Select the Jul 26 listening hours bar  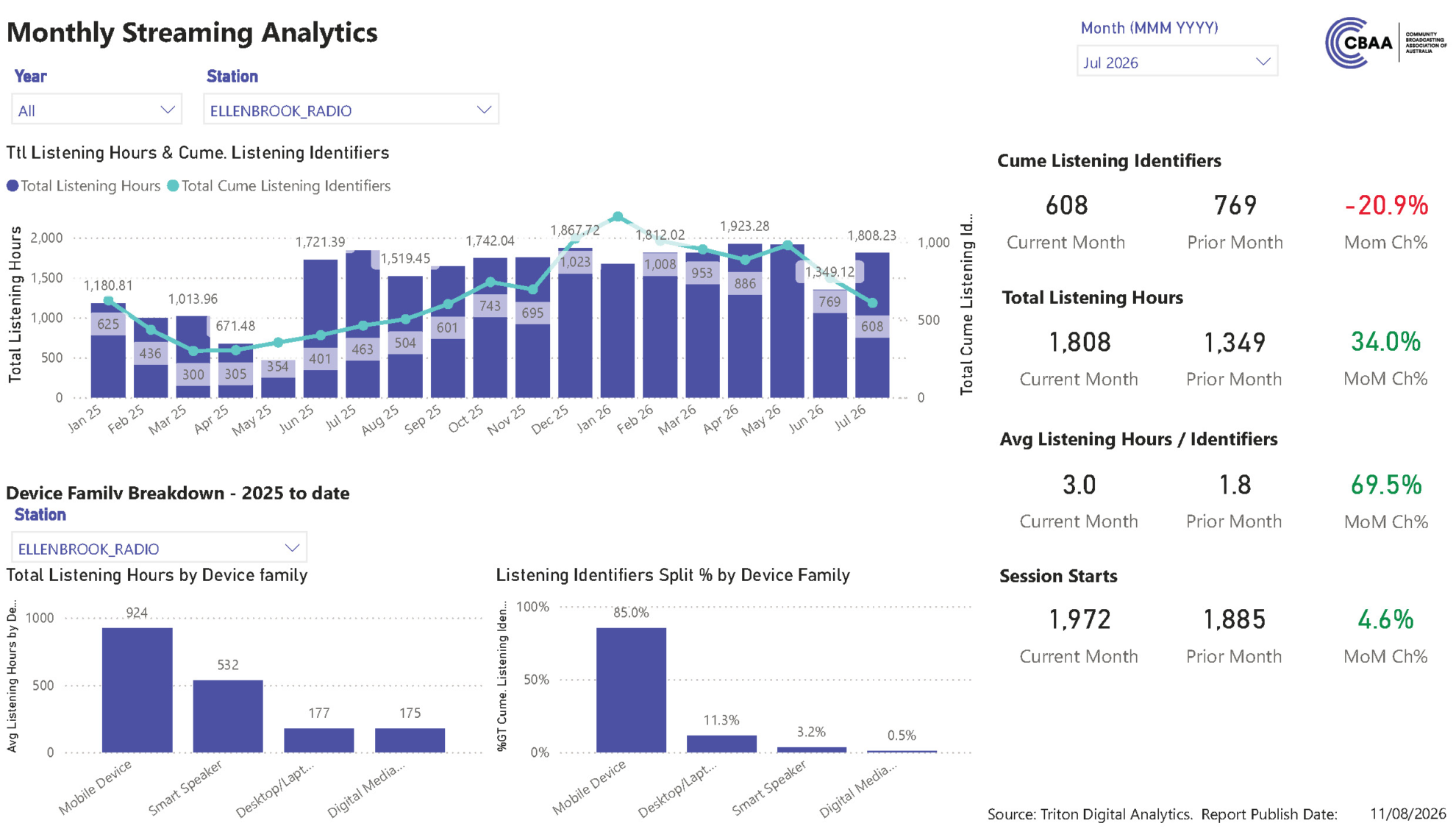coord(872,325)
